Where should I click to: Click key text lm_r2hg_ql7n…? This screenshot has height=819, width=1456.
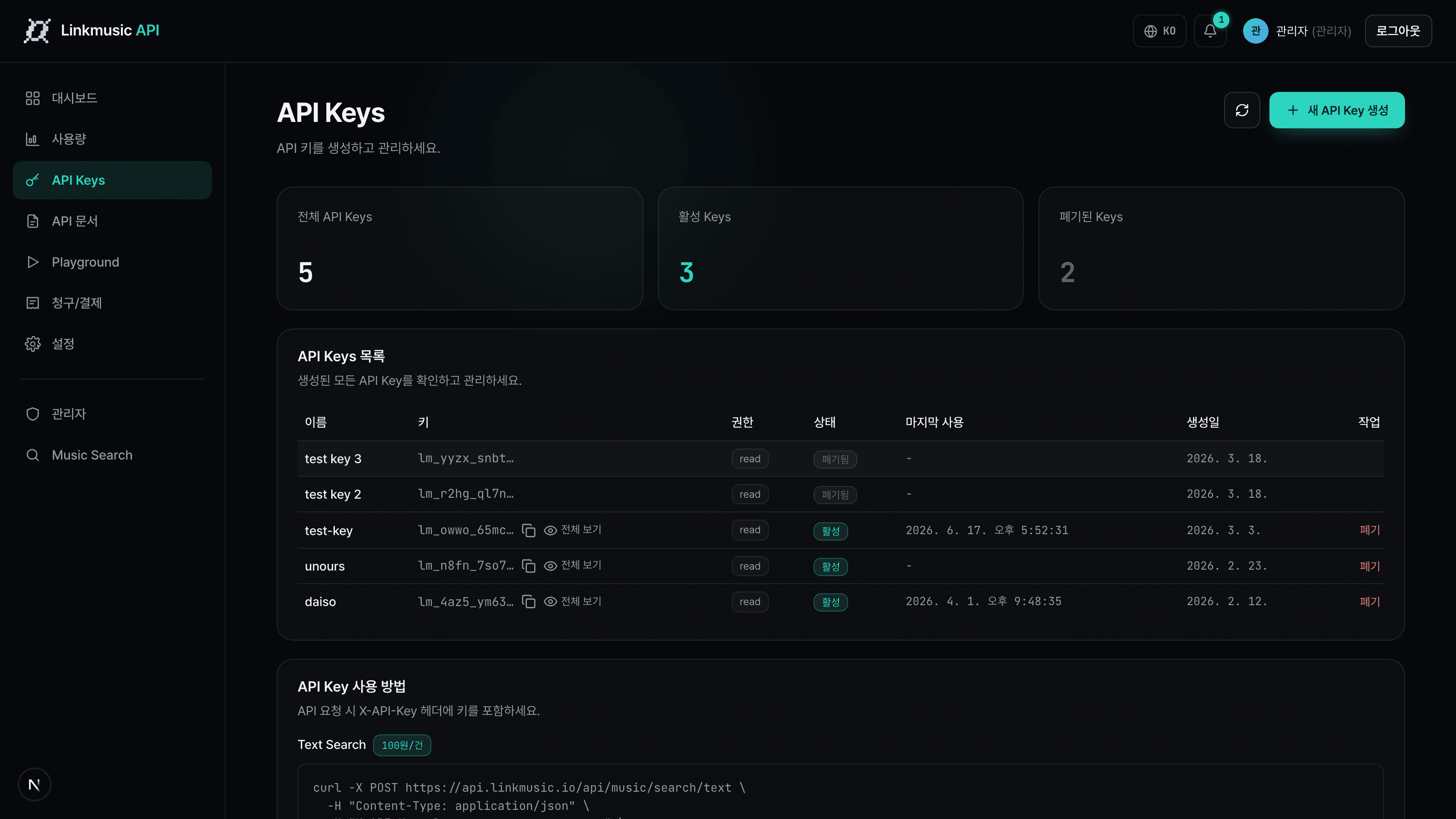click(x=466, y=494)
